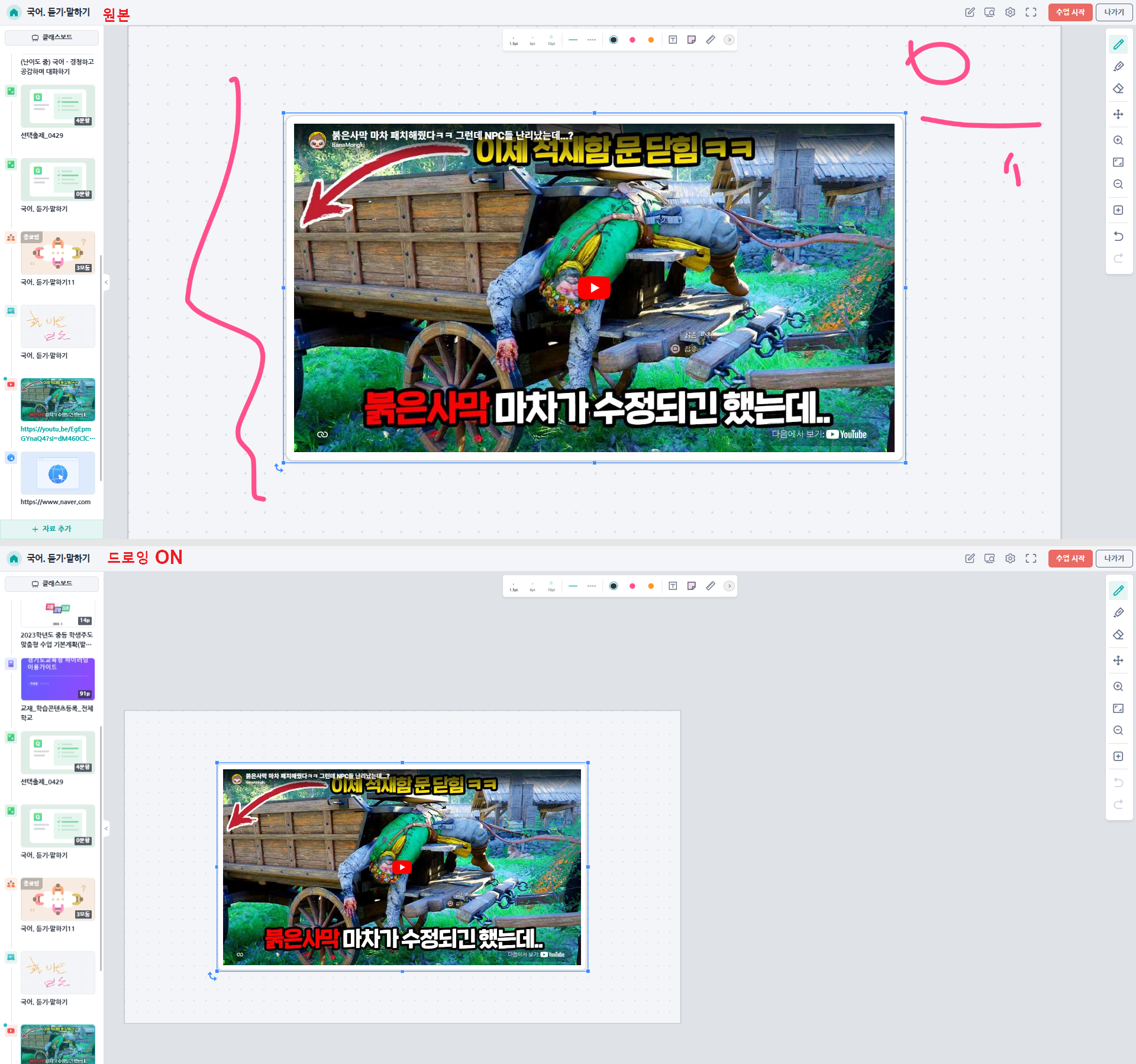Pick the pink pen color in lower toolbar
The width and height of the screenshot is (1136, 1064).
[632, 586]
